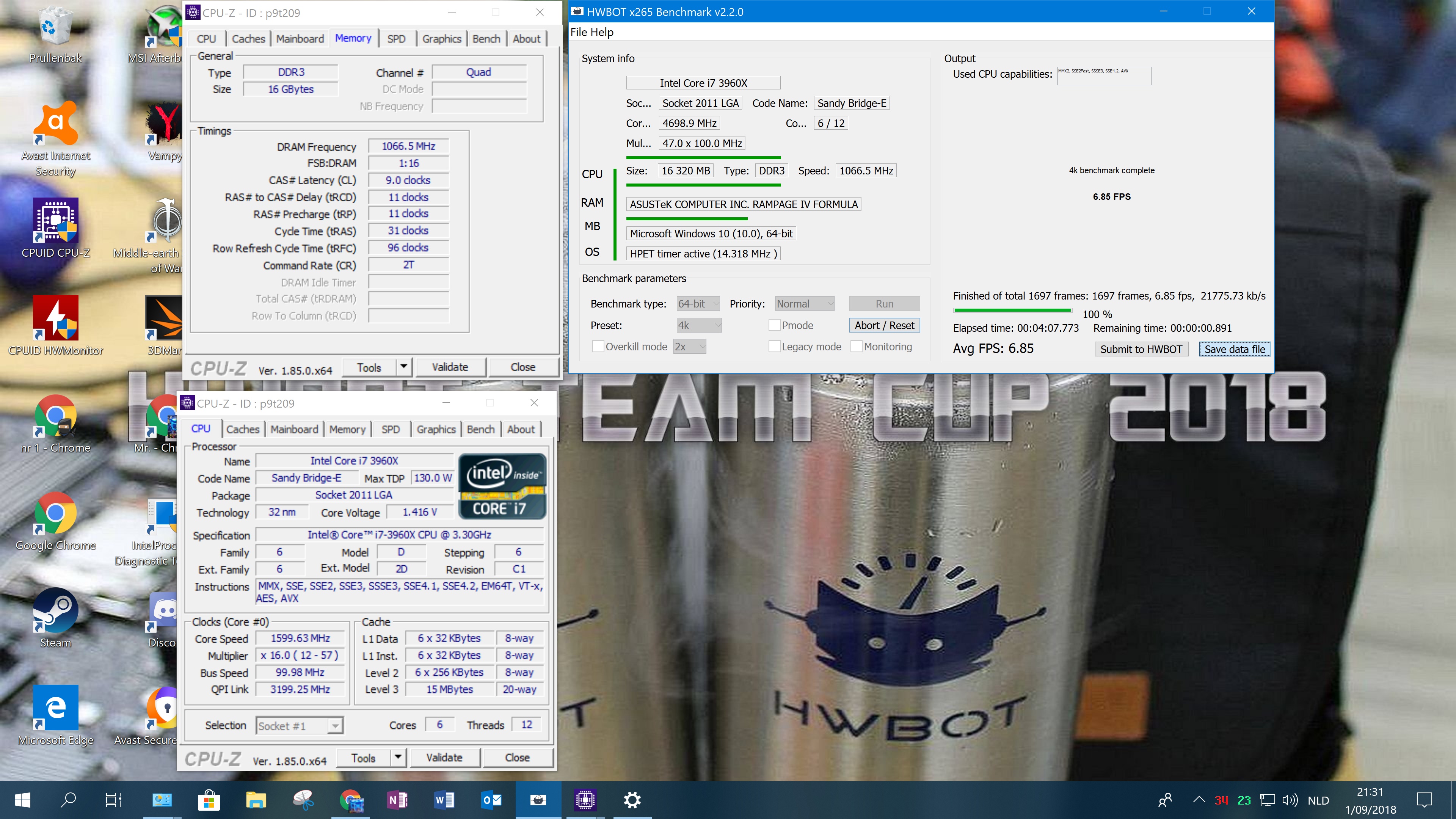Switch to Bench tab in lower CPU-Z window
Viewport: 1456px width, 819px height.
coord(480,430)
